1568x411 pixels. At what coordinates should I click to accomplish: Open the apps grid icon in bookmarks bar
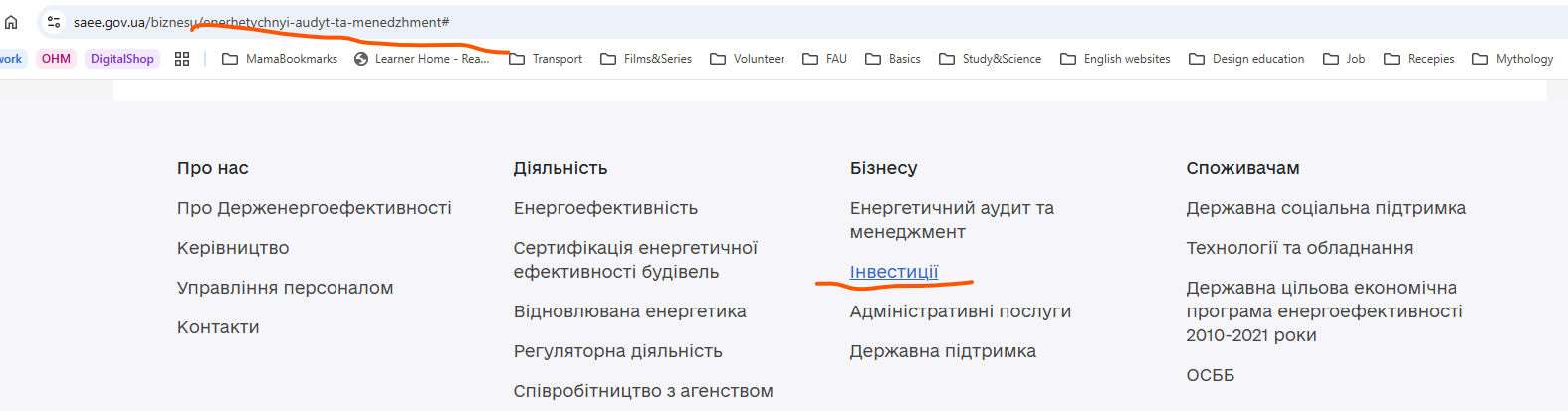(182, 59)
